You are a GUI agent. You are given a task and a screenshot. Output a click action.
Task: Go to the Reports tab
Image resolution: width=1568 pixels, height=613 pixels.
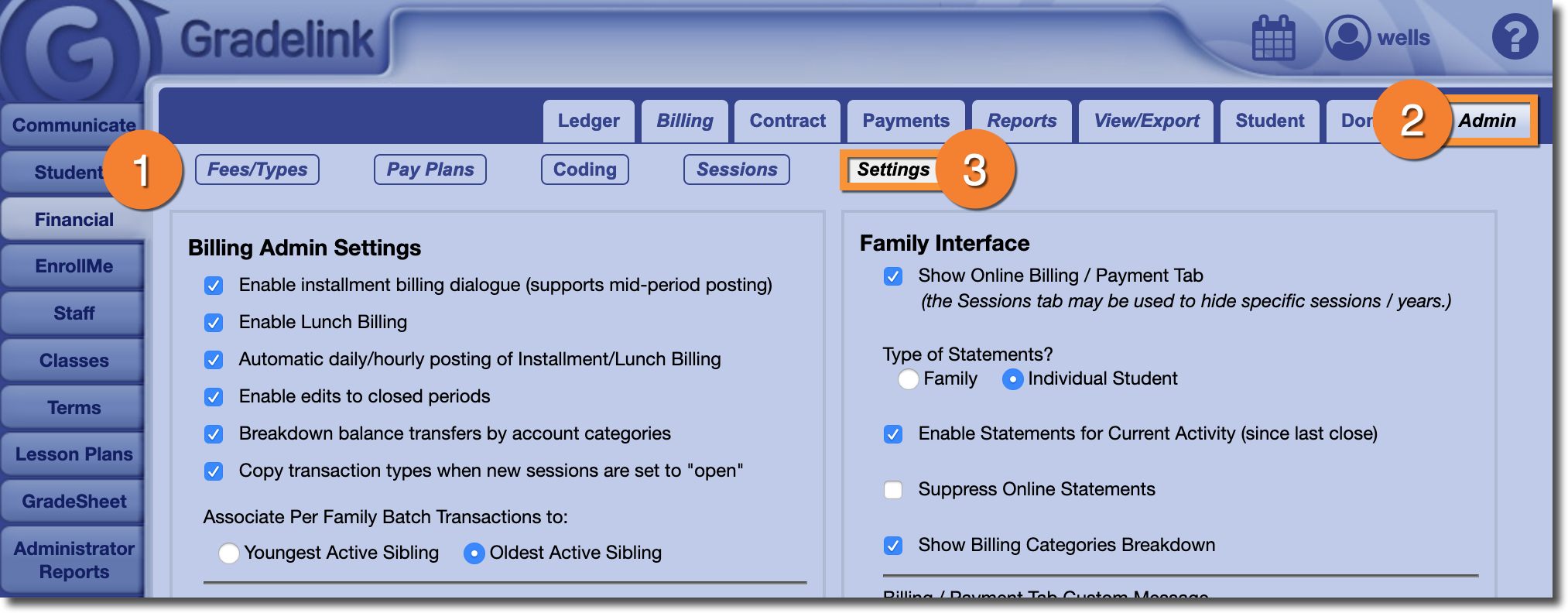[1022, 122]
